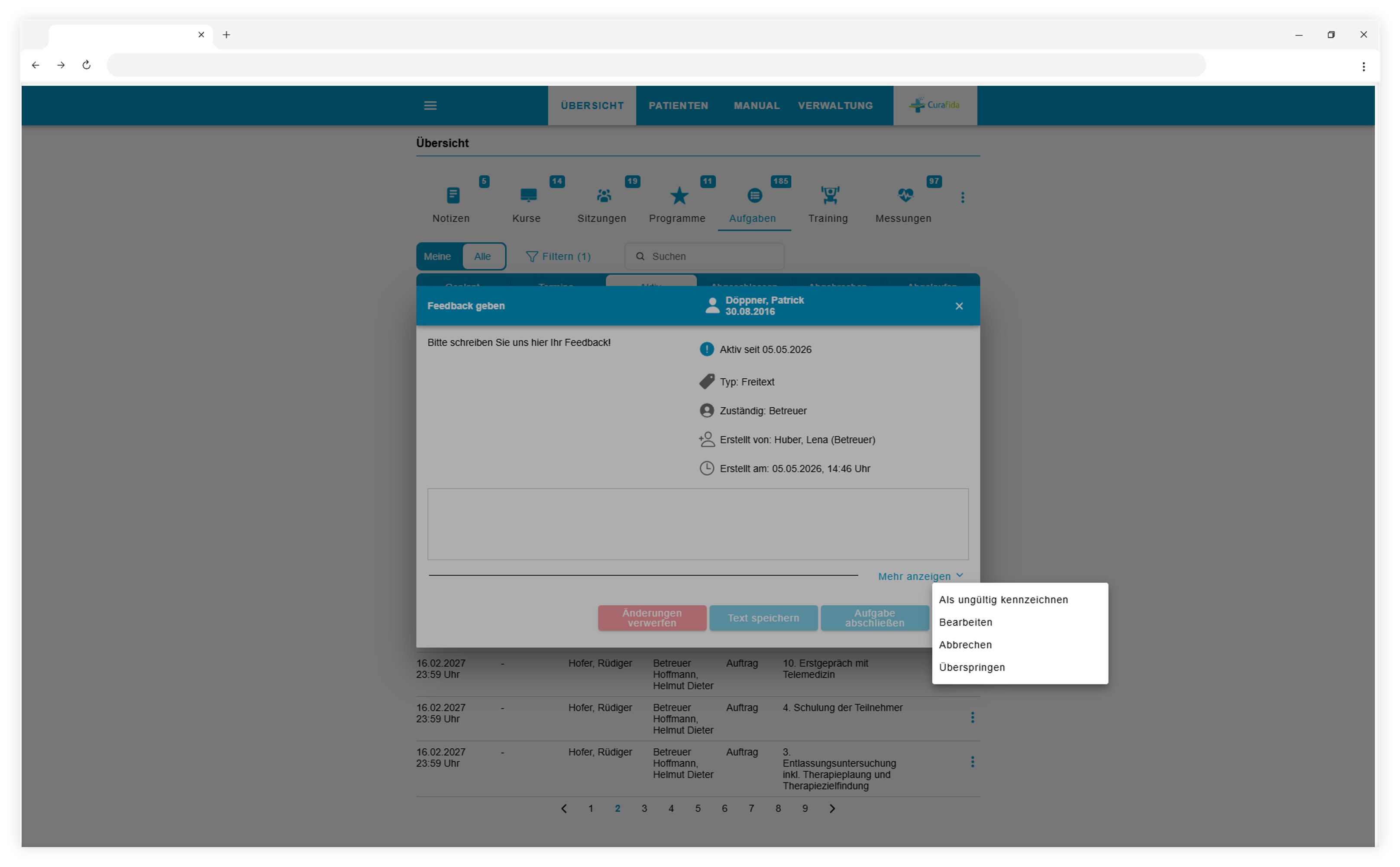Click the search magnifier icon
Screen dimensions: 1400x867
pos(640,257)
